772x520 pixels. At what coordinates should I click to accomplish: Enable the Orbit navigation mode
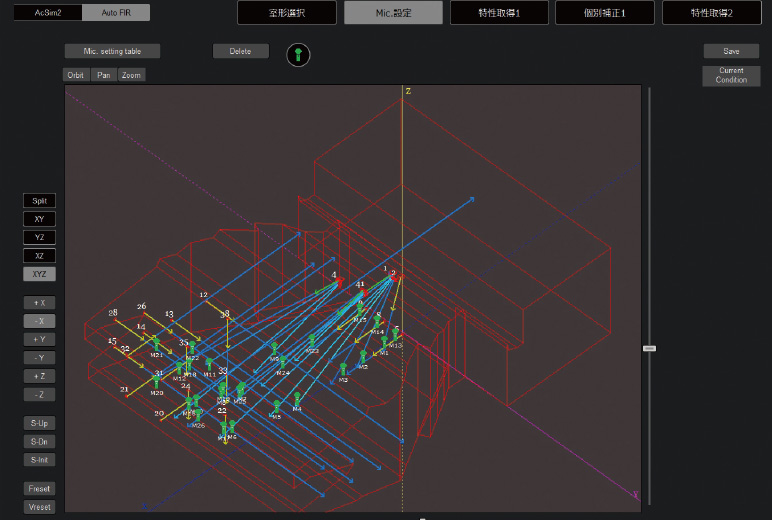[x=75, y=75]
